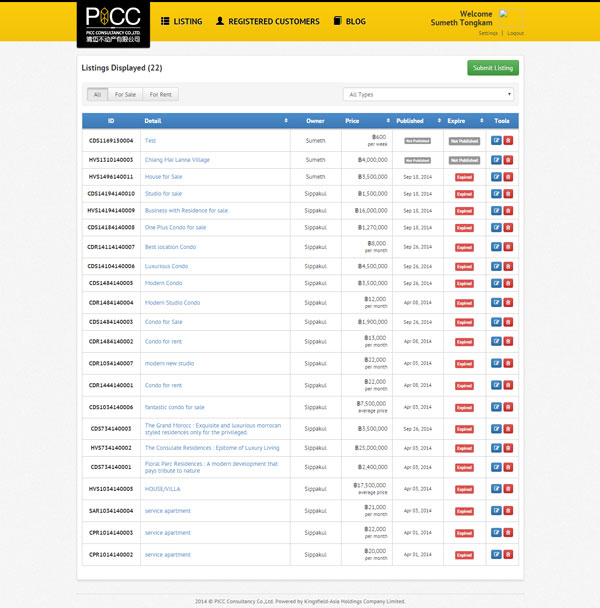Open the All Types dropdown

[428, 94]
